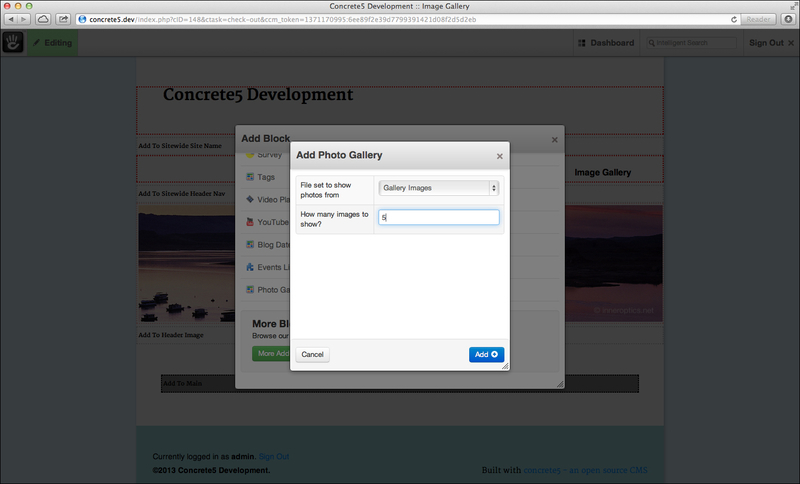Go back with the browser back arrow
This screenshot has width=800, height=484.
click(x=11, y=19)
